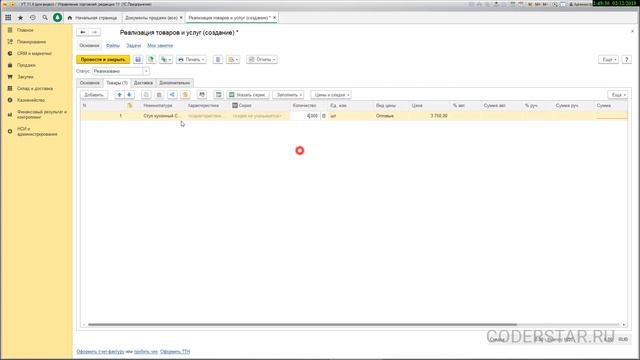Image resolution: width=640 pixels, height=360 pixels.
Task: Click the Статус field Реализовано
Action: [118, 71]
